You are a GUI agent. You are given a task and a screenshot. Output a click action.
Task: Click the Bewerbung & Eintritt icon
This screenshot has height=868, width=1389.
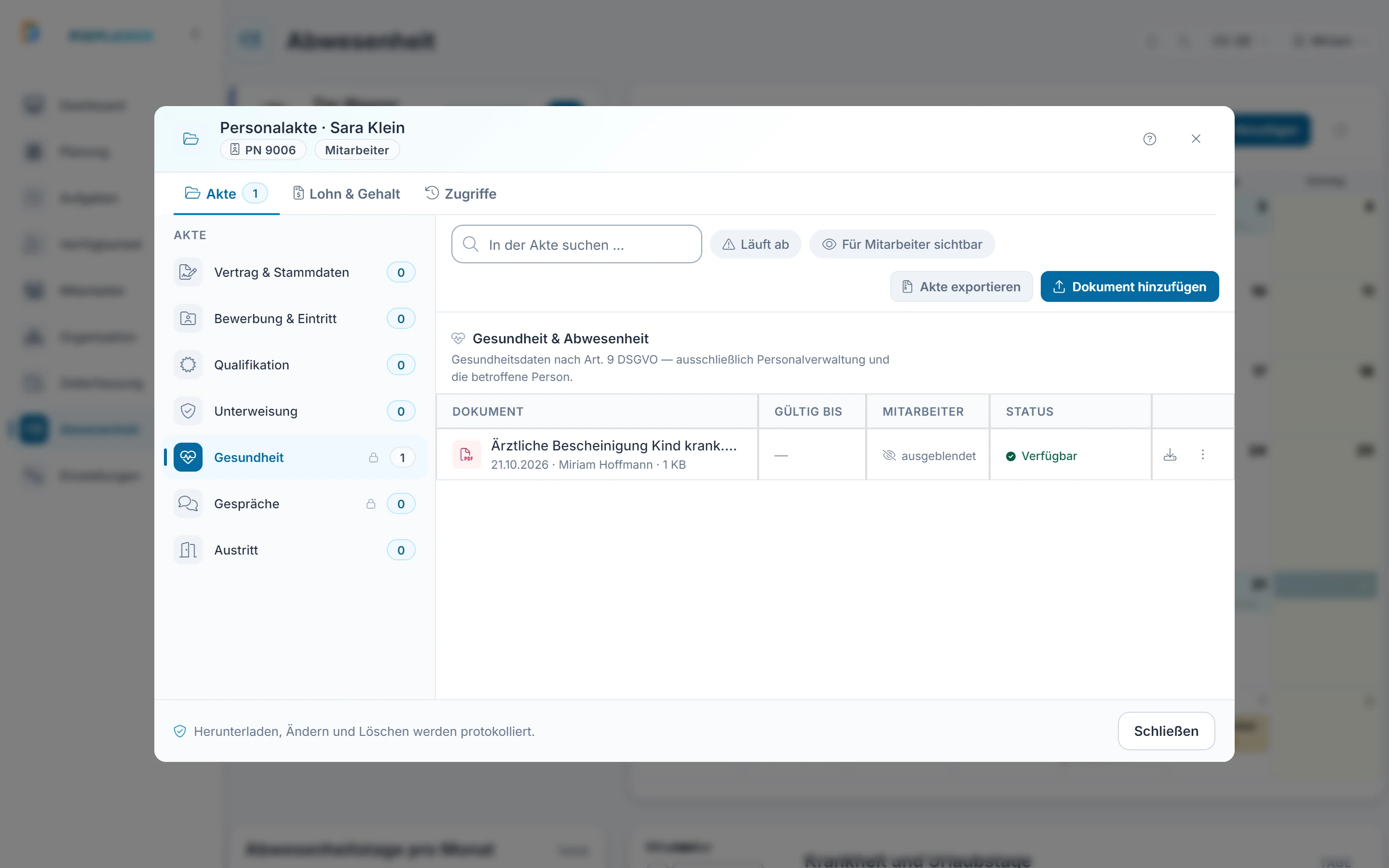coord(188,319)
